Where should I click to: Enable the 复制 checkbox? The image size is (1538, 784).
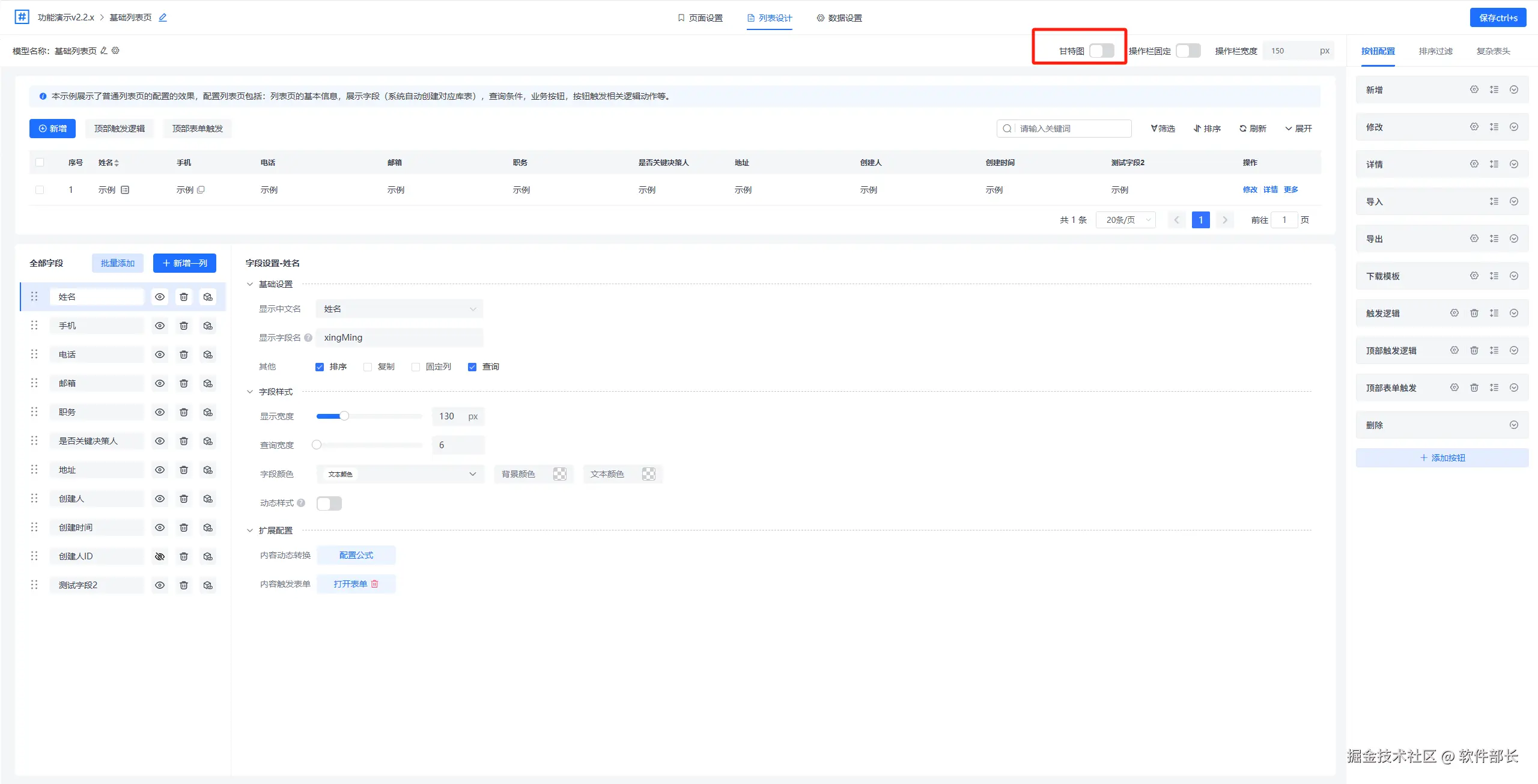point(368,367)
